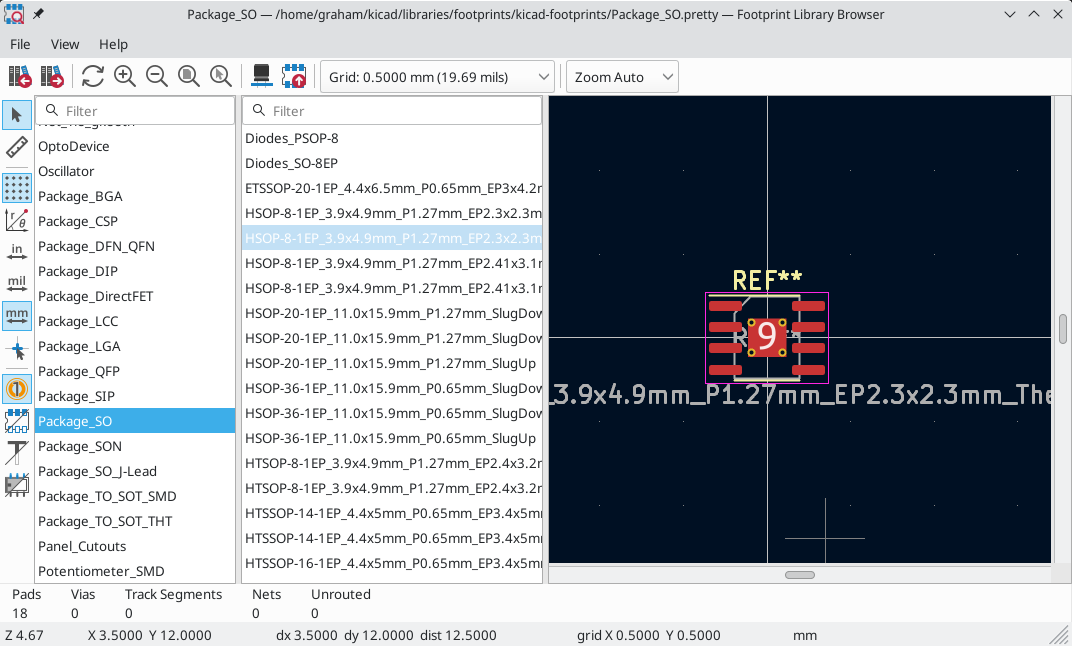
Task: Show previous footprint in library
Action: point(20,77)
